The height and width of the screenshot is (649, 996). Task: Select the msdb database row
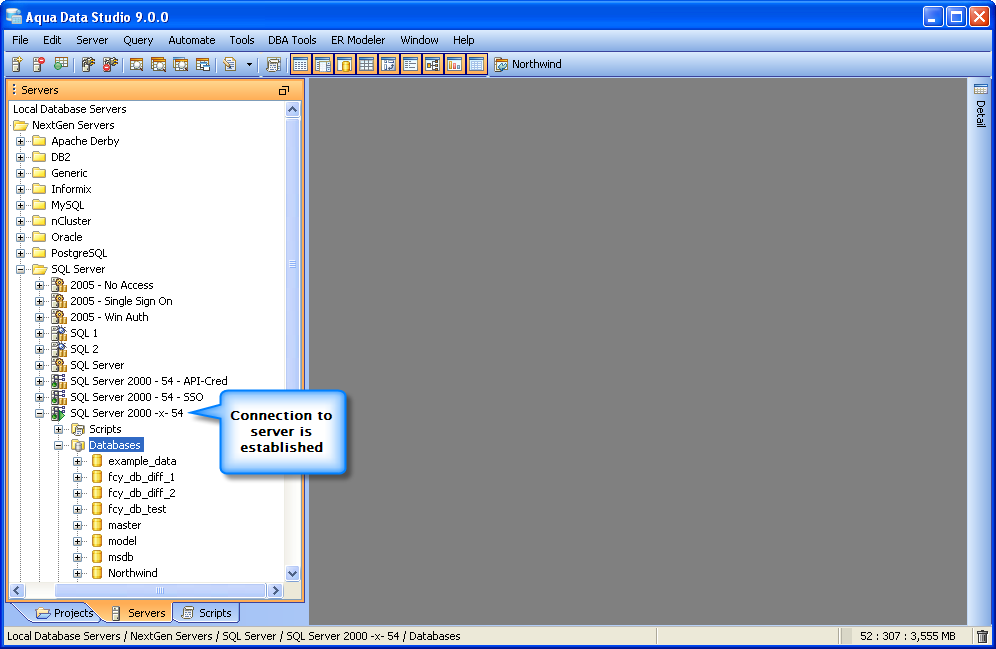[x=121, y=557]
